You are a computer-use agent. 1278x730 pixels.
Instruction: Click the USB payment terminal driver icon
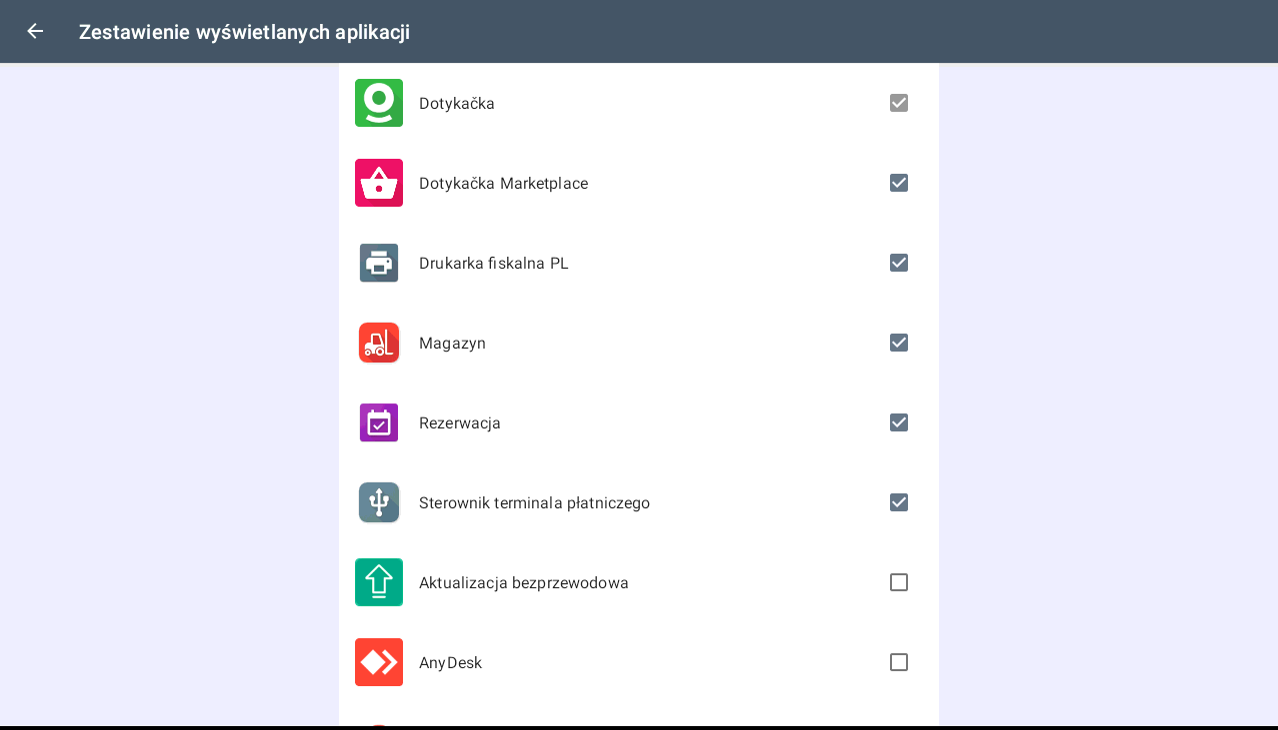[x=379, y=503]
